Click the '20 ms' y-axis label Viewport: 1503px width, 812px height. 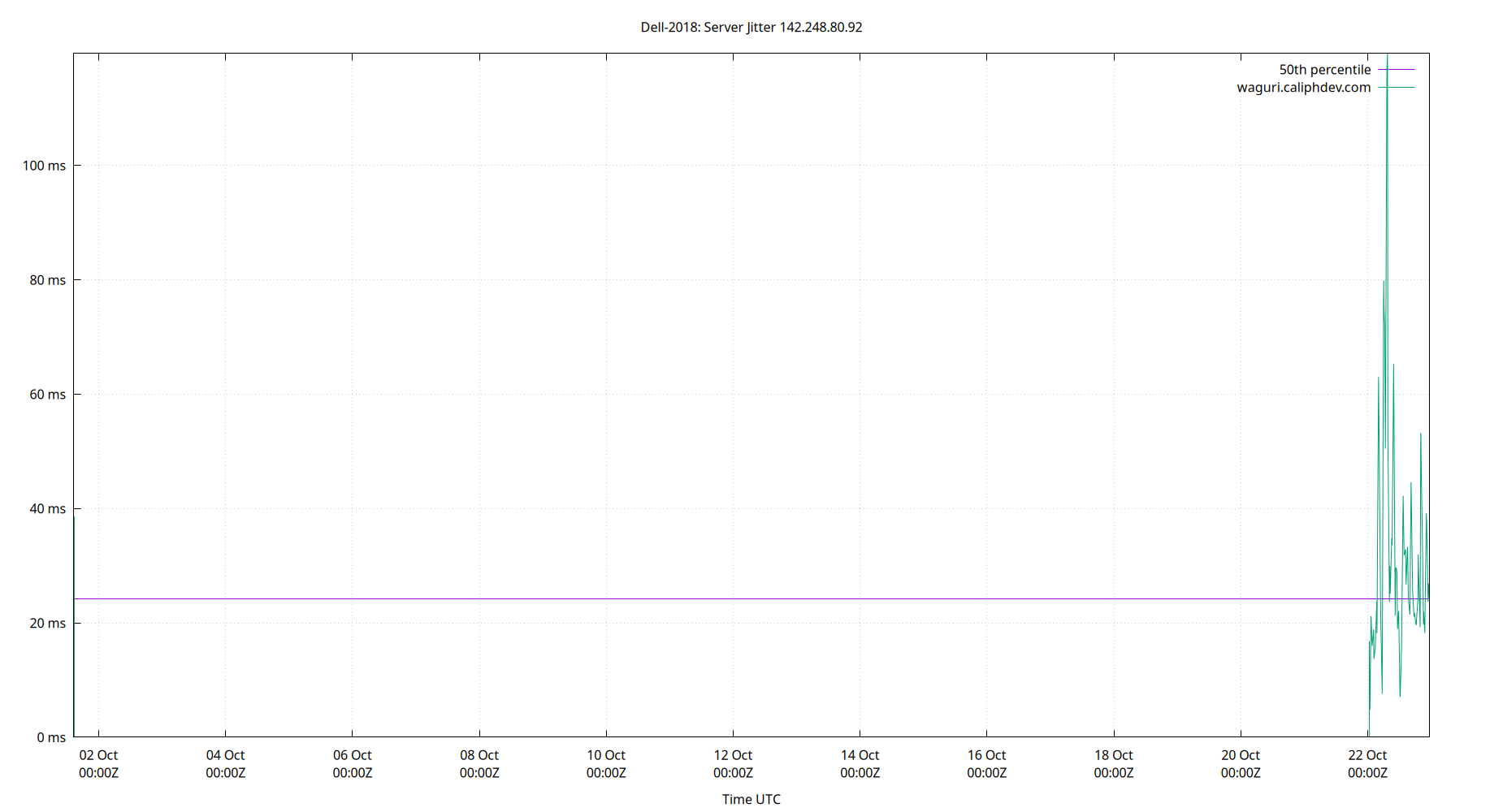pos(47,624)
